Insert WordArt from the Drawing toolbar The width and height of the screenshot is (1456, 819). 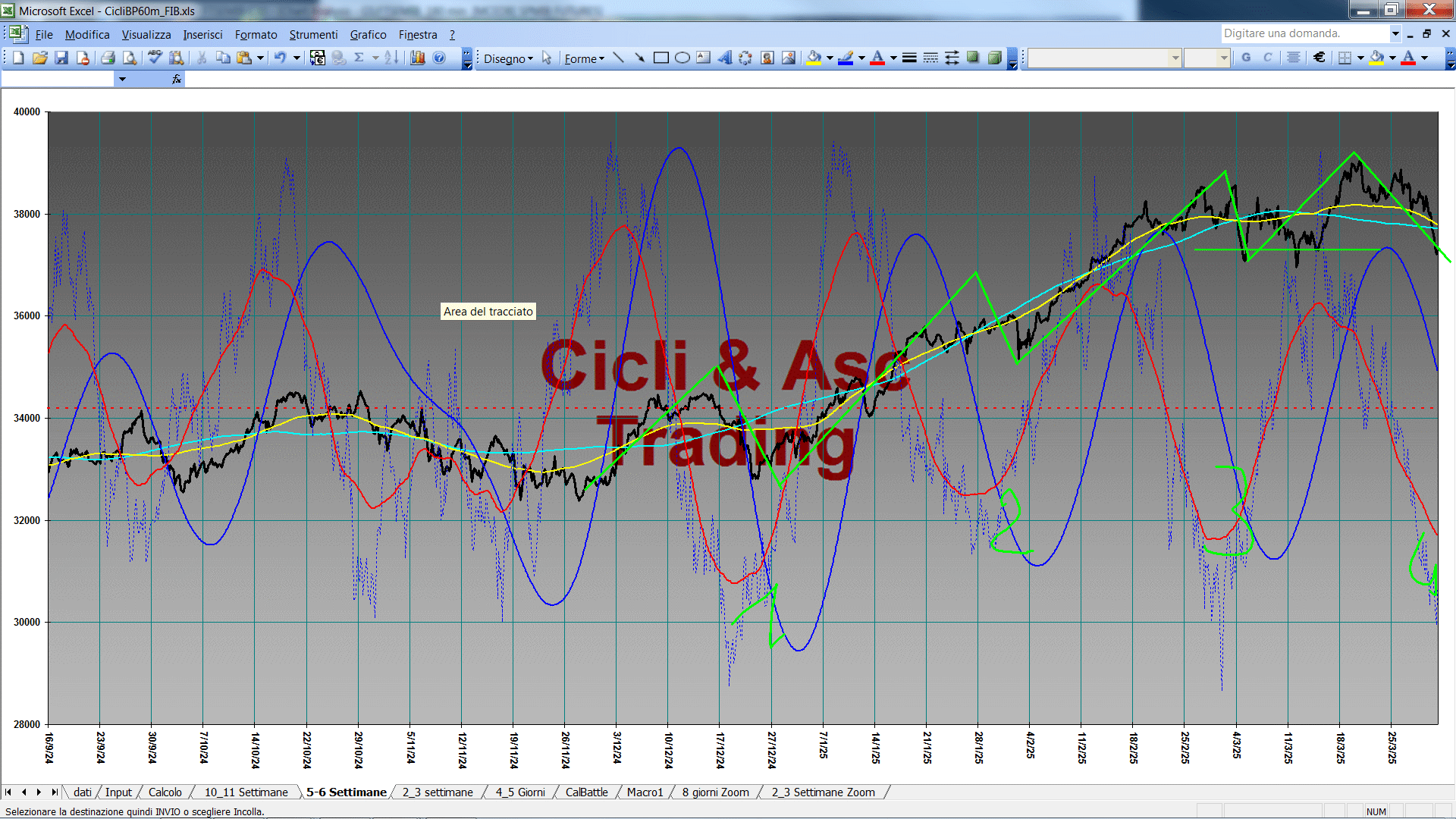[x=724, y=58]
